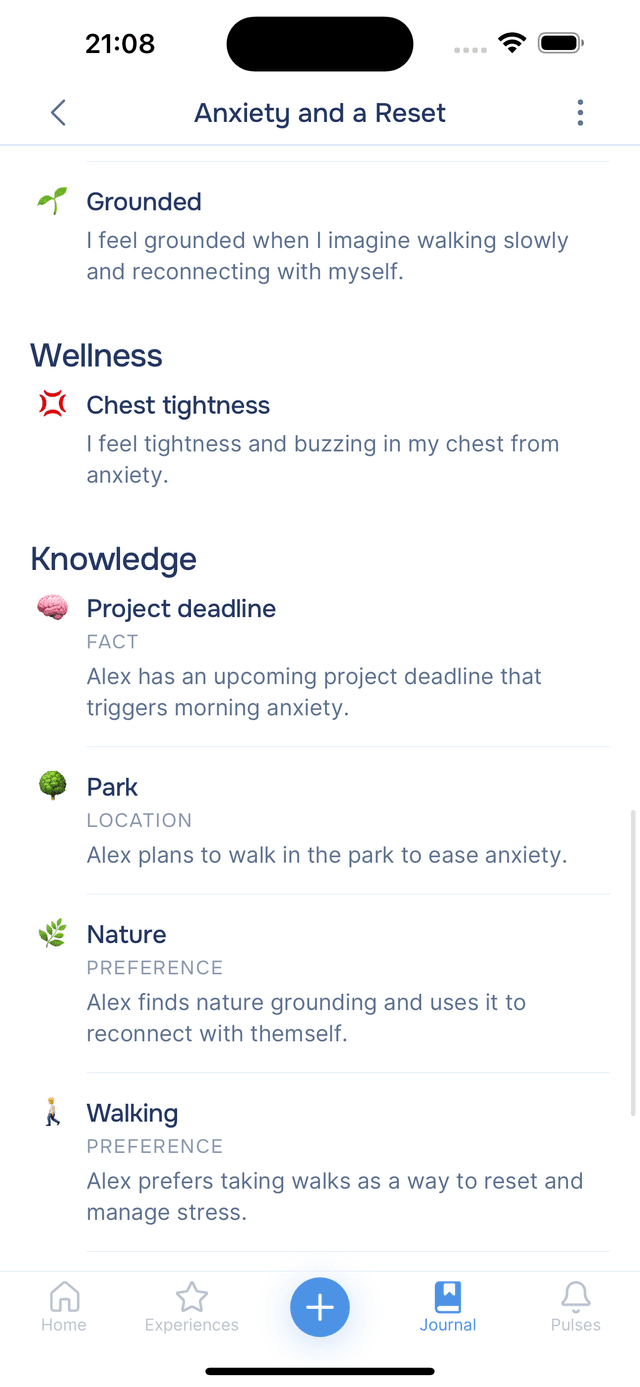Click the herb icon beside Nature
This screenshot has width=640, height=1387.
[x=51, y=933]
